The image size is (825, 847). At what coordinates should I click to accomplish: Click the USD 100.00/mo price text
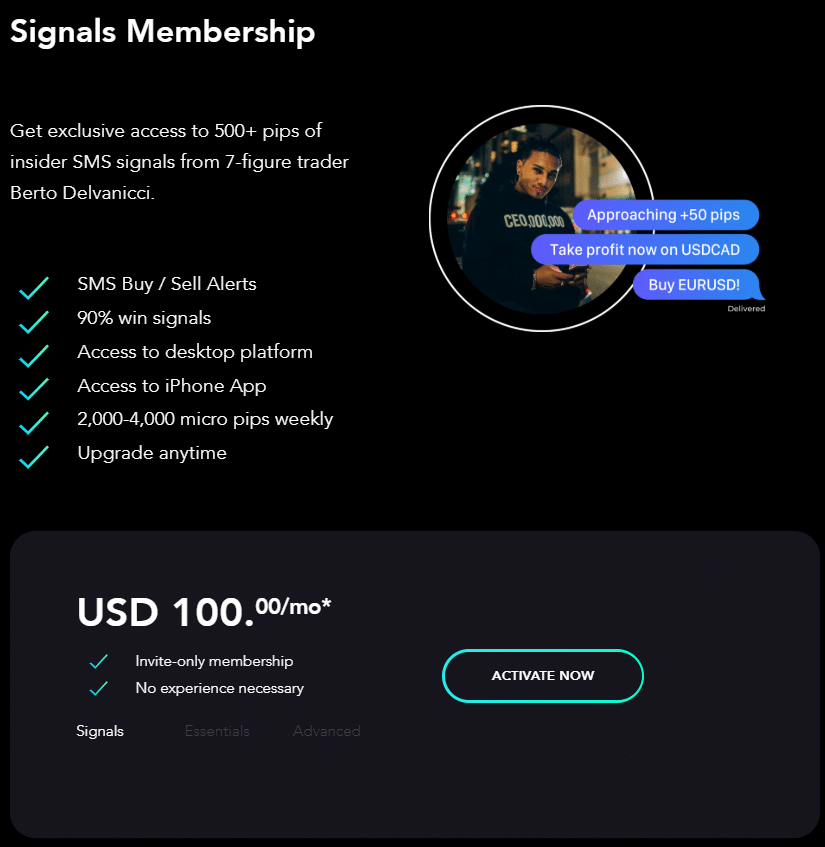pos(204,611)
